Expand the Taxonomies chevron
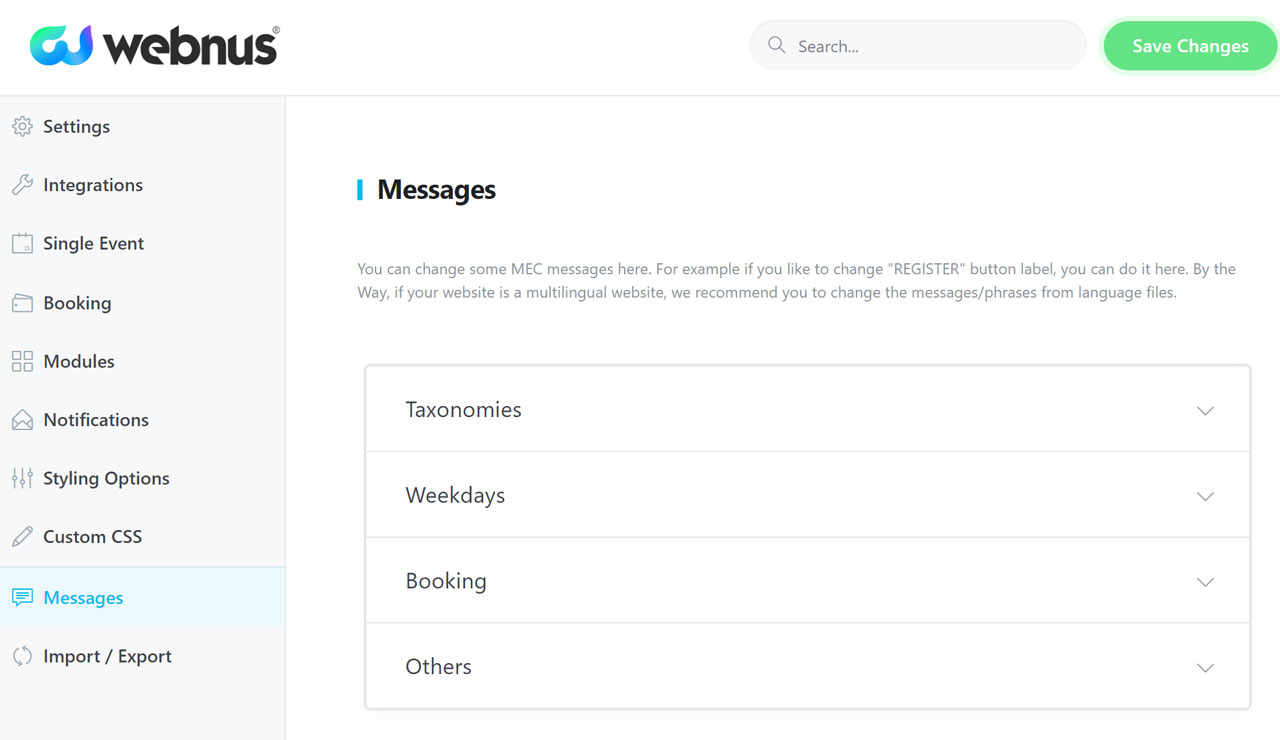This screenshot has height=740, width=1280. click(1206, 411)
